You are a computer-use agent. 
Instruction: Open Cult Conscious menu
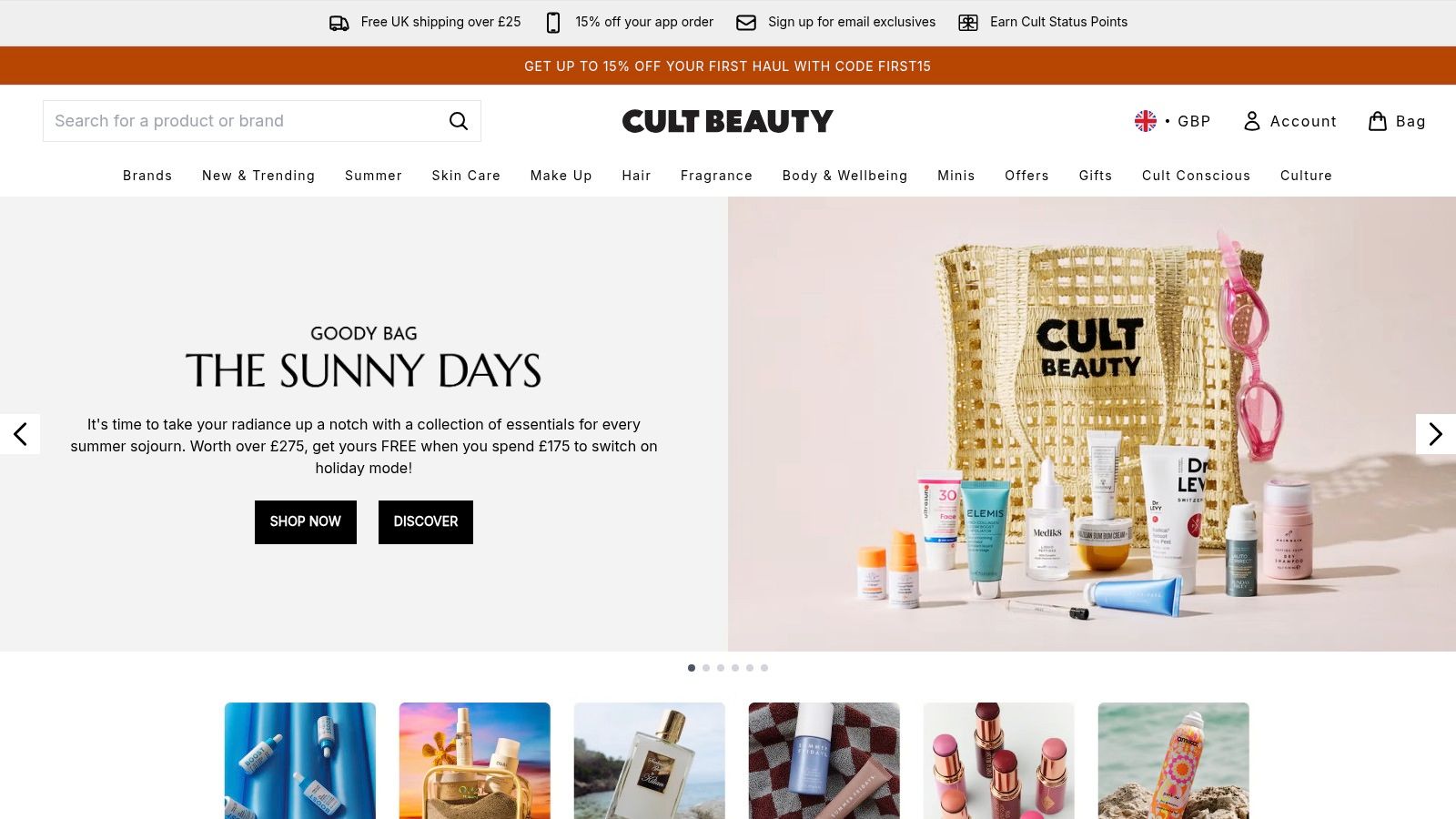pos(1196,176)
